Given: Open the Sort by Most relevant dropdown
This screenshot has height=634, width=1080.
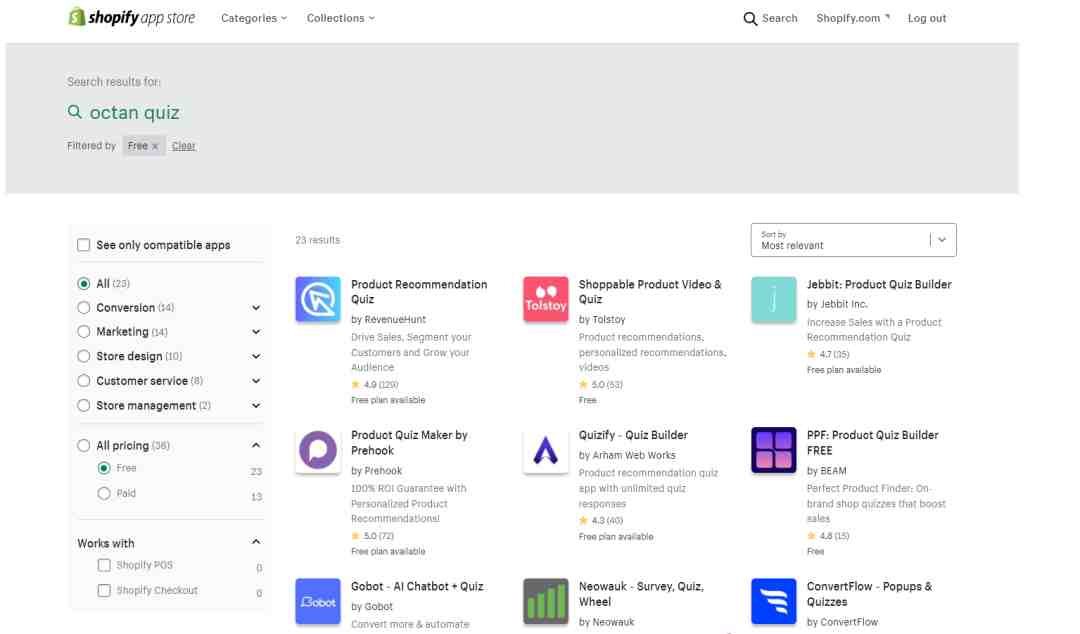Looking at the screenshot, I should [853, 240].
